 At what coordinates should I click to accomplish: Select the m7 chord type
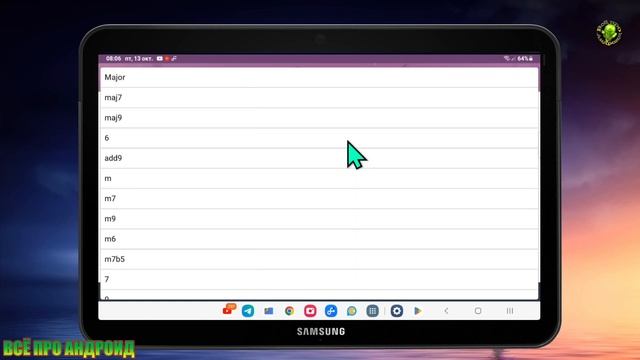coord(319,198)
